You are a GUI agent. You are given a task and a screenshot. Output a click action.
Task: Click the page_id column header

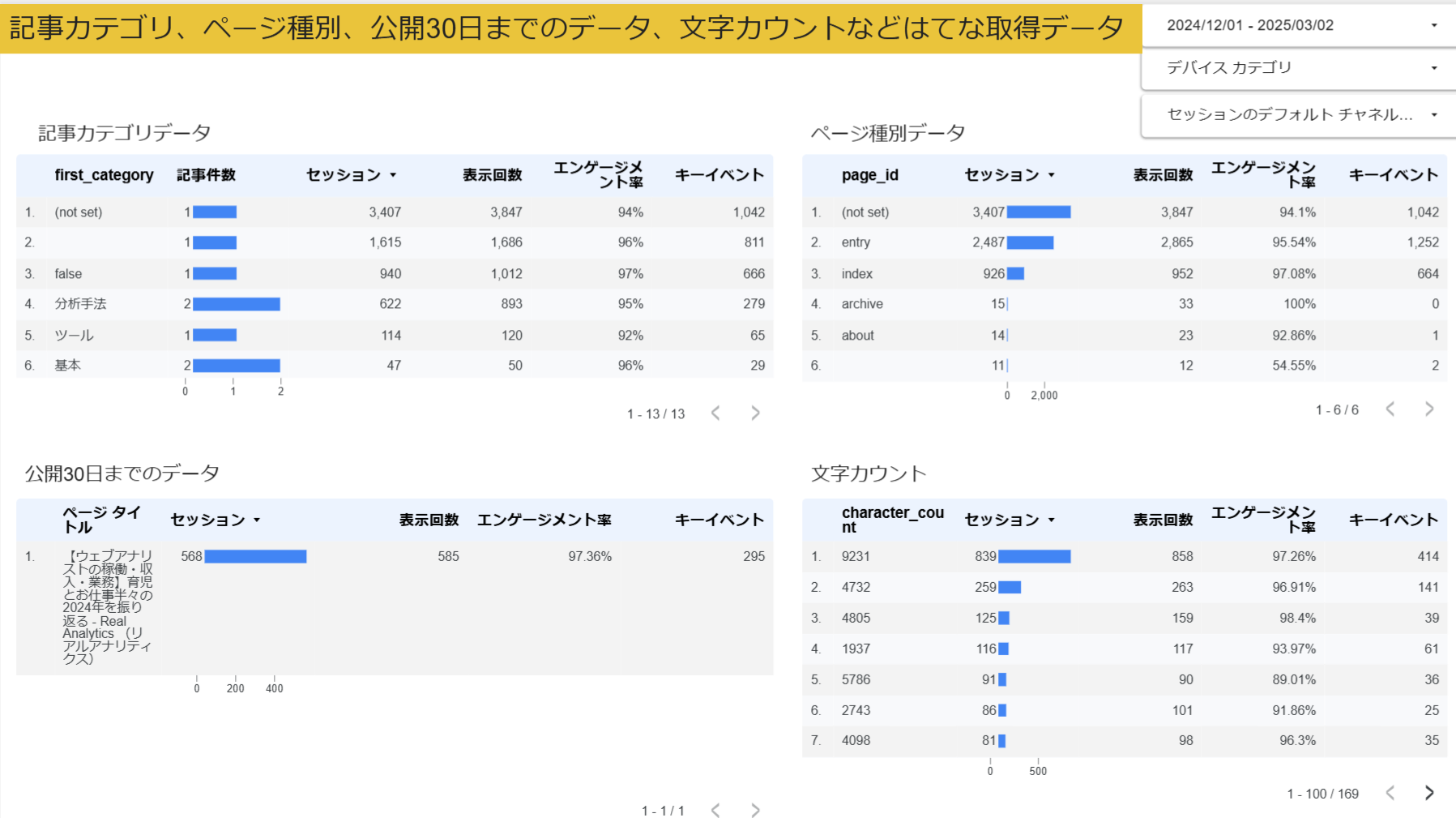pyautogui.click(x=869, y=175)
